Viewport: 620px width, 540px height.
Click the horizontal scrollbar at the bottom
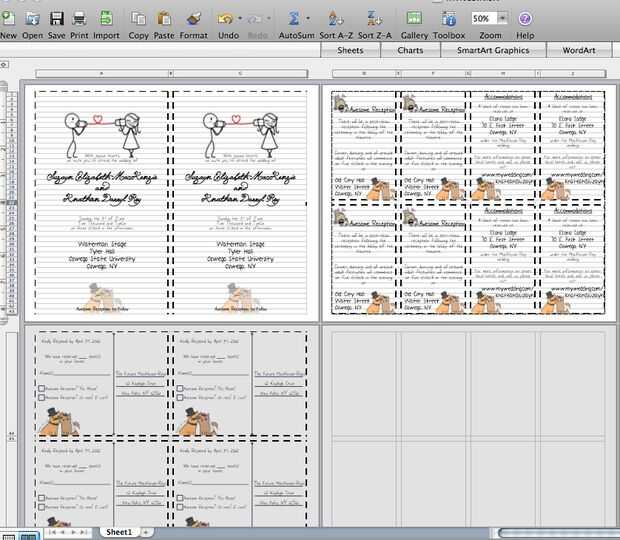[x=558, y=533]
